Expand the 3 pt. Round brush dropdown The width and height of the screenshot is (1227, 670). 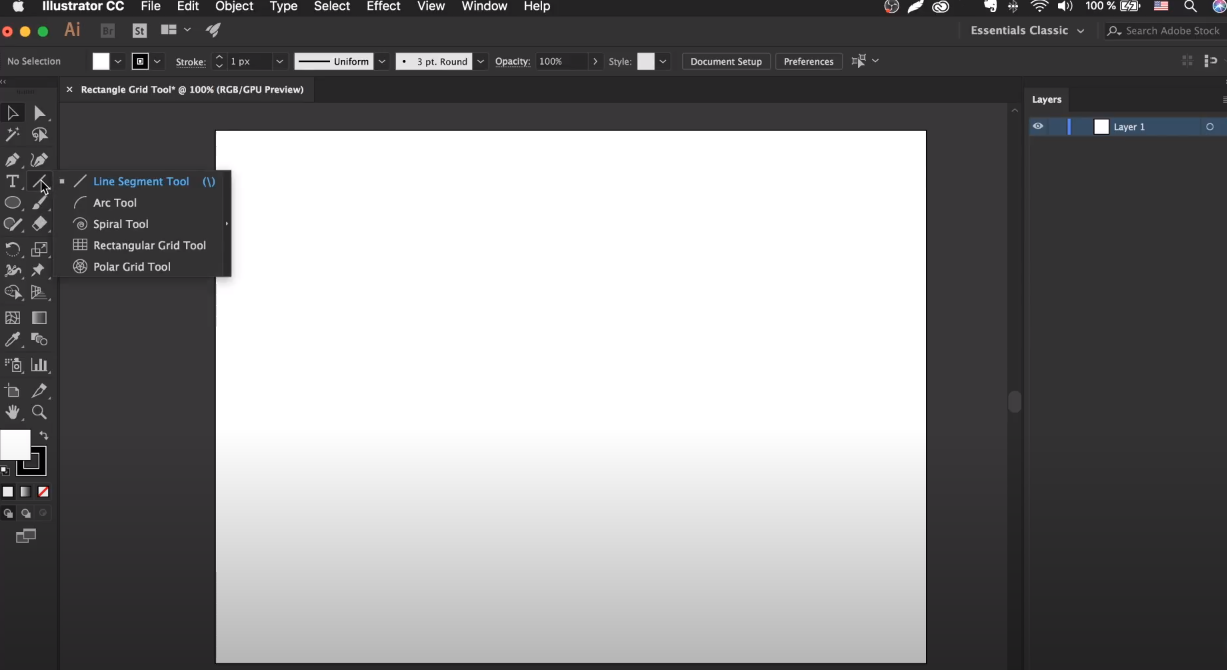(481, 62)
